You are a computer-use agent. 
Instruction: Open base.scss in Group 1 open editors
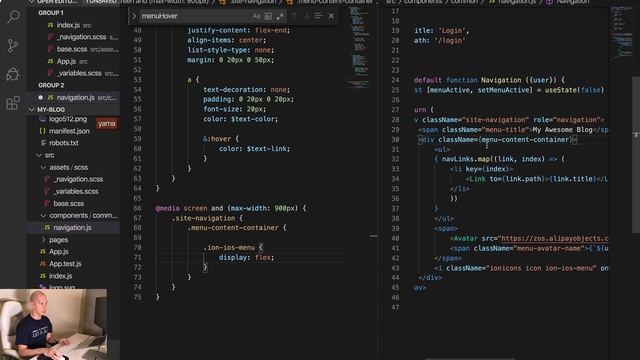pos(74,49)
